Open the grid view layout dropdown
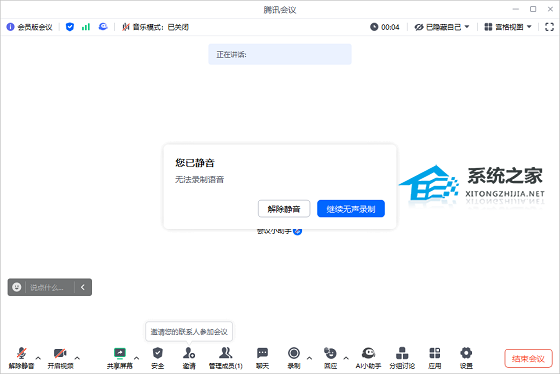 pyautogui.click(x=508, y=27)
